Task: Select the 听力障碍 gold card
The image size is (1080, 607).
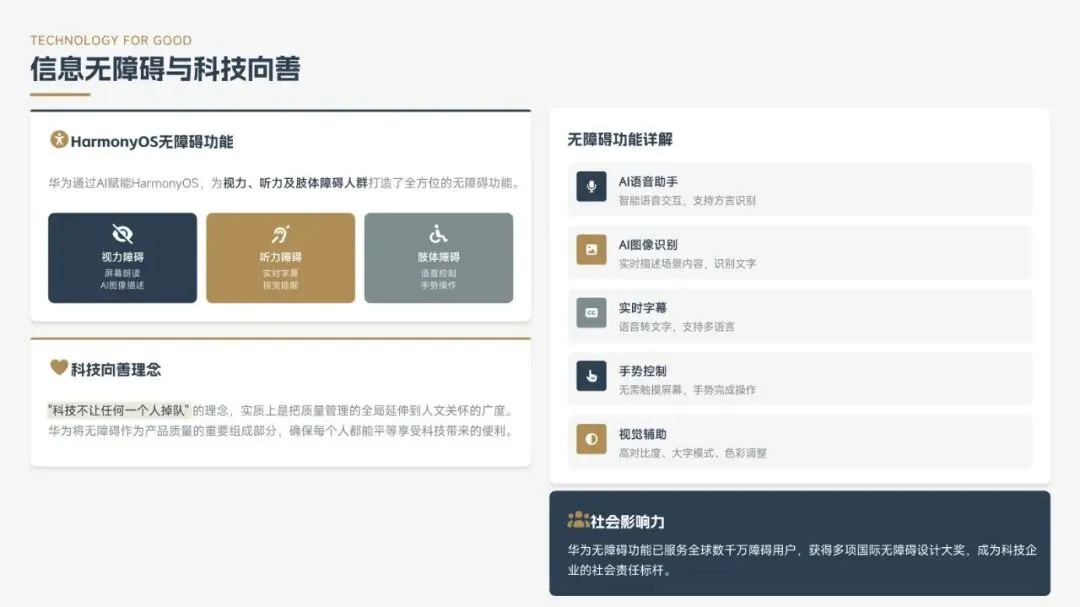Action: point(280,258)
